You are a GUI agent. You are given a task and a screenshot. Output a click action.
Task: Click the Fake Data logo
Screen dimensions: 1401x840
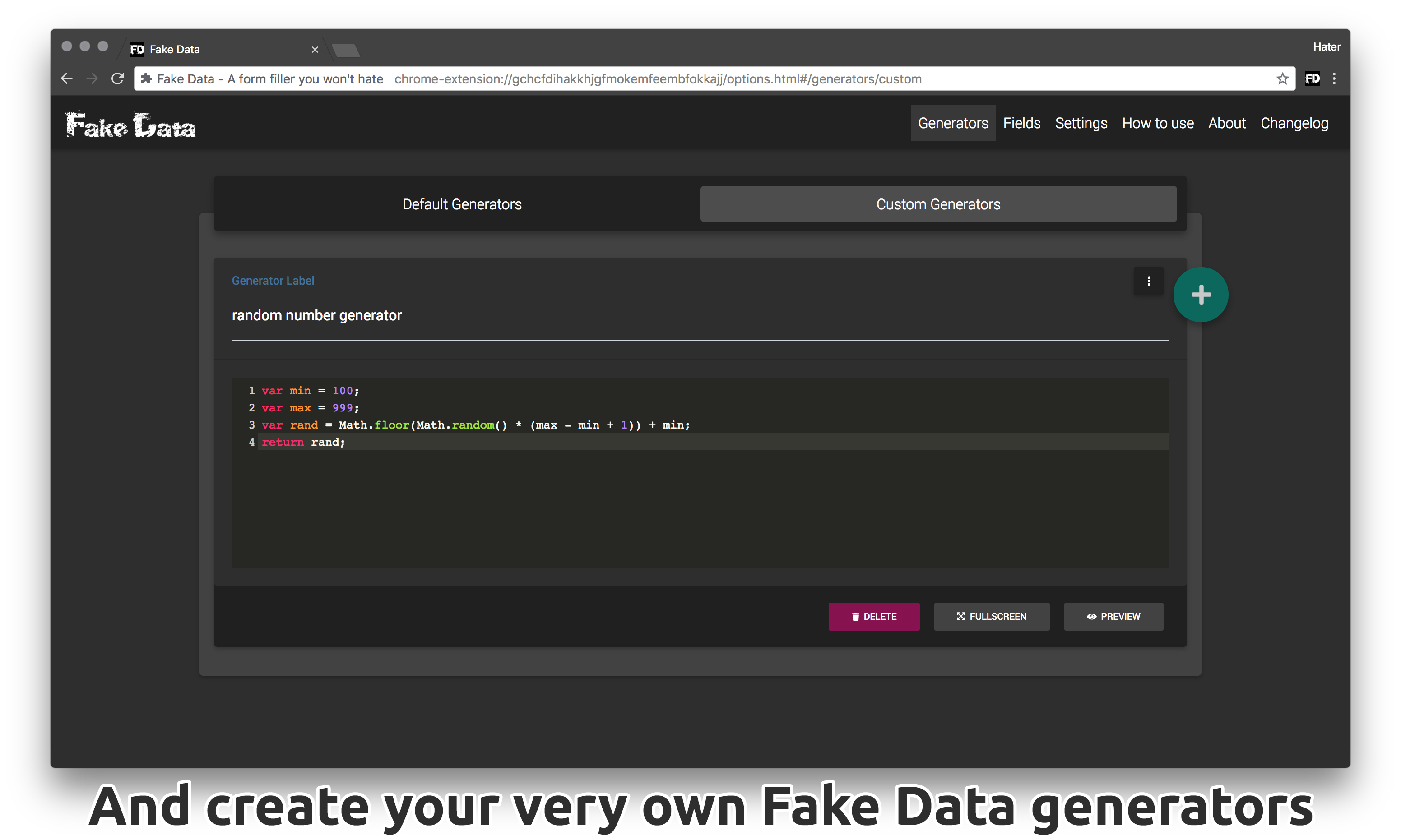[131, 125]
